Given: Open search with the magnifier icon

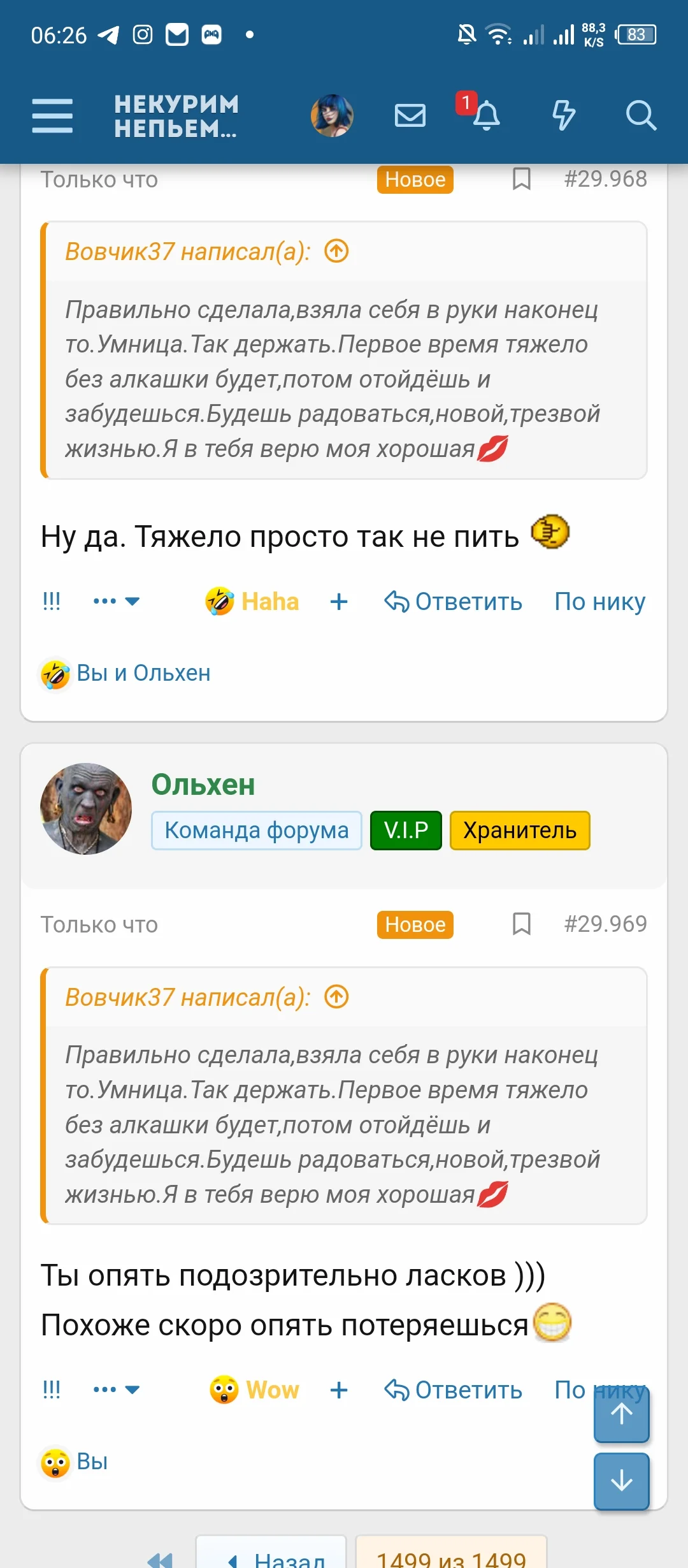Looking at the screenshot, I should (x=643, y=115).
